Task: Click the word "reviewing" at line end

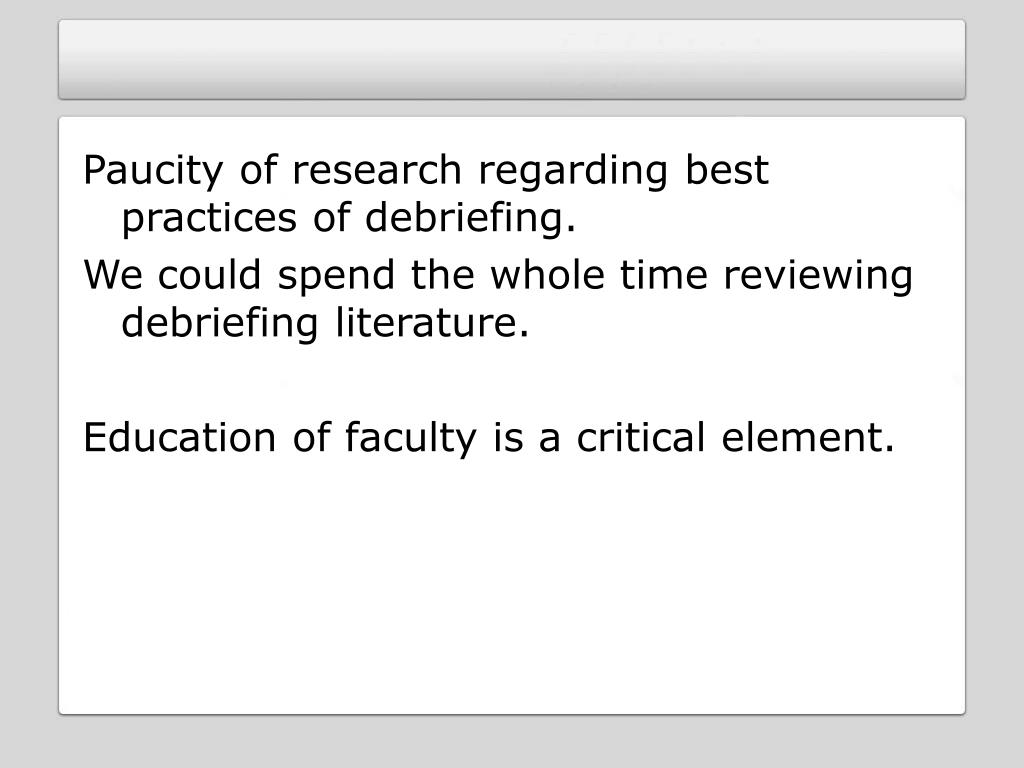Action: (818, 276)
